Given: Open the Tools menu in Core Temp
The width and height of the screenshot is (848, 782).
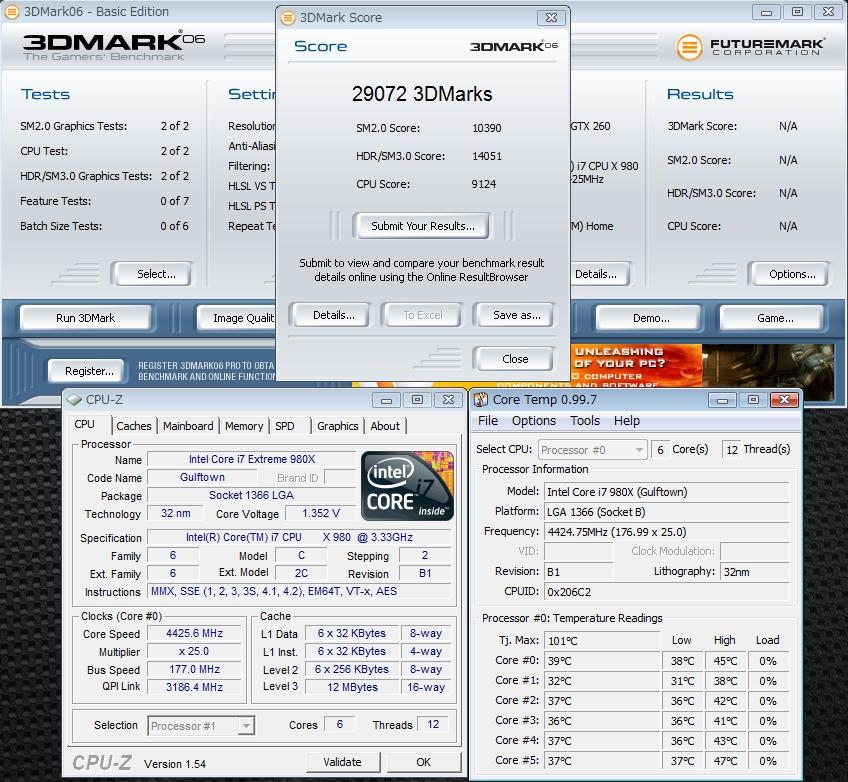Looking at the screenshot, I should (x=585, y=421).
